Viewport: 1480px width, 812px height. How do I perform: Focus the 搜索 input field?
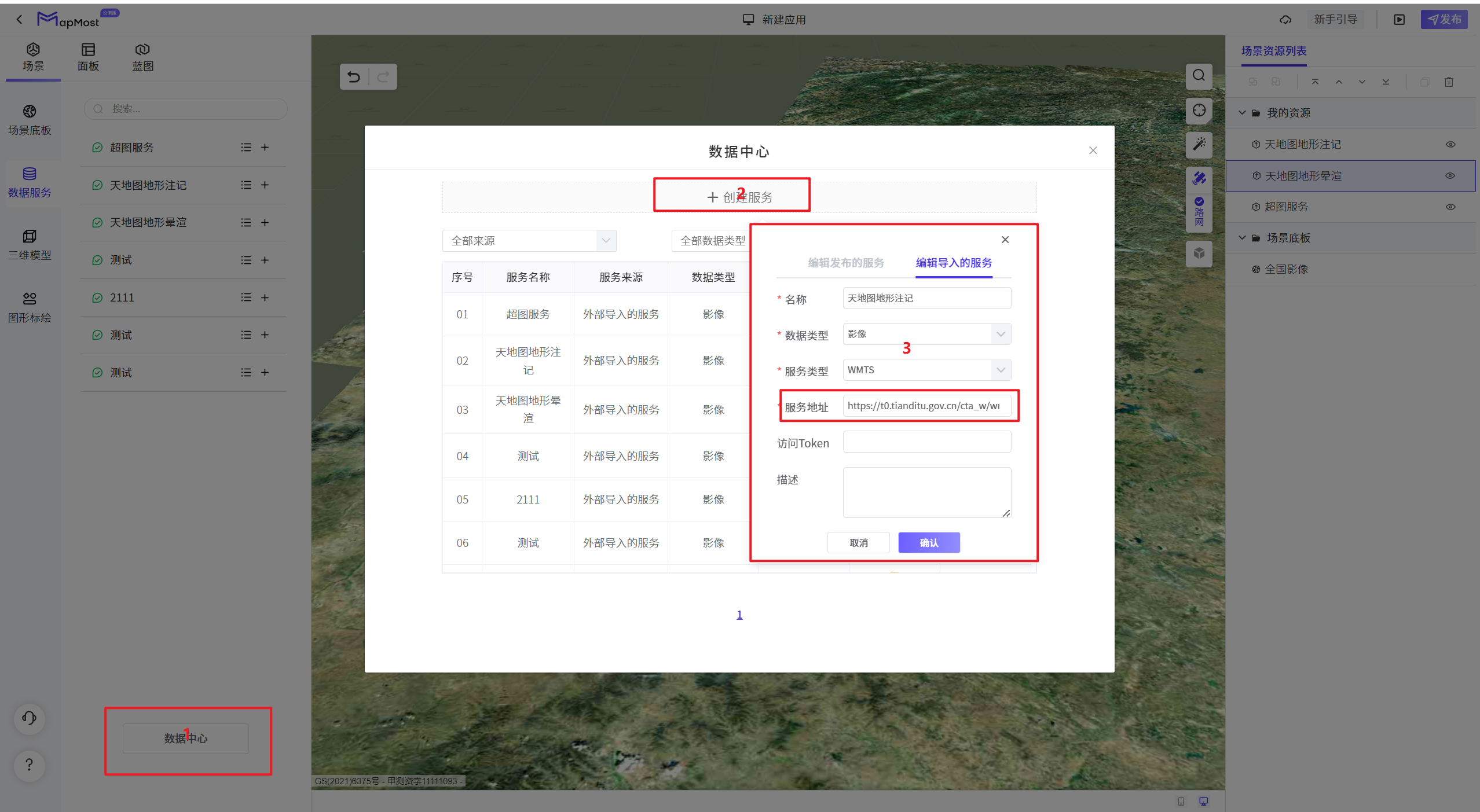185,109
